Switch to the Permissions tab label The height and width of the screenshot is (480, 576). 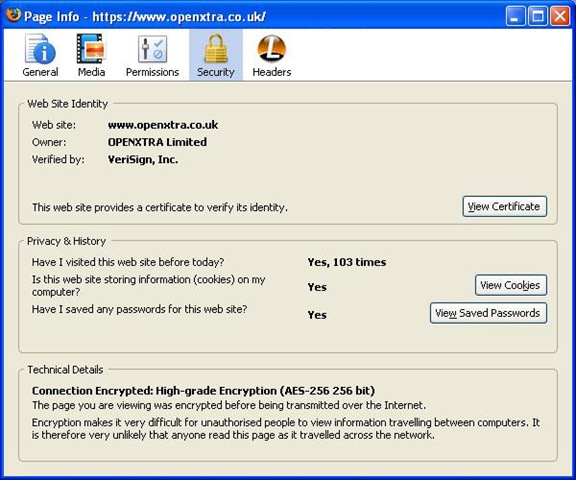(x=152, y=72)
